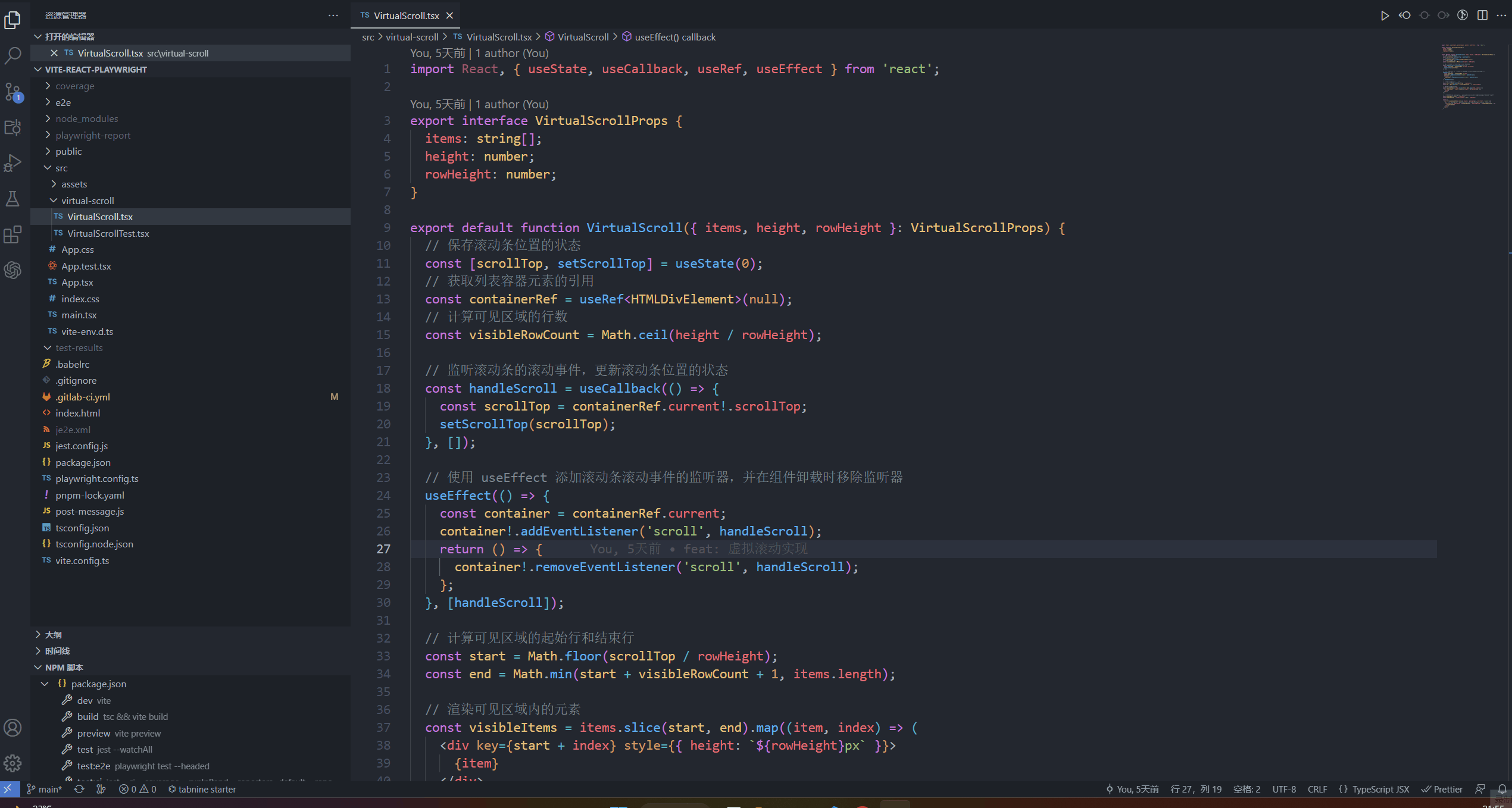This screenshot has width=1512, height=808.
Task: Open the Accounts menu icon
Action: click(x=13, y=728)
